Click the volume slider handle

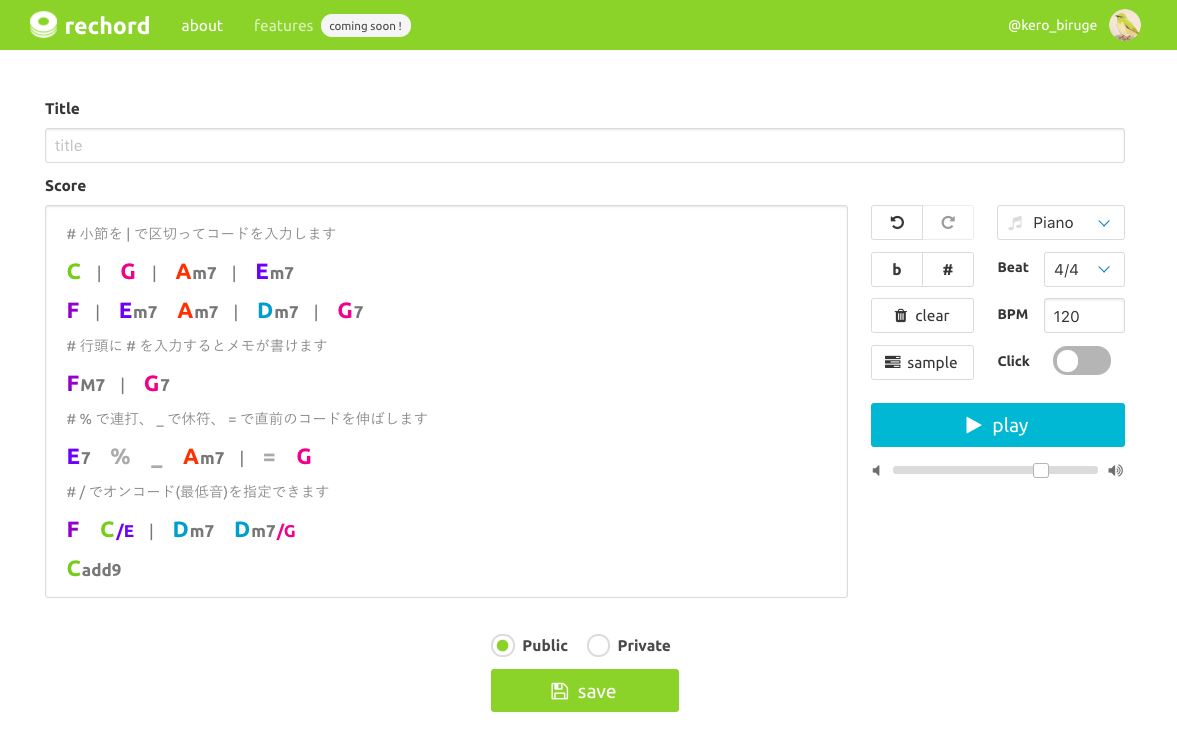click(x=1041, y=471)
